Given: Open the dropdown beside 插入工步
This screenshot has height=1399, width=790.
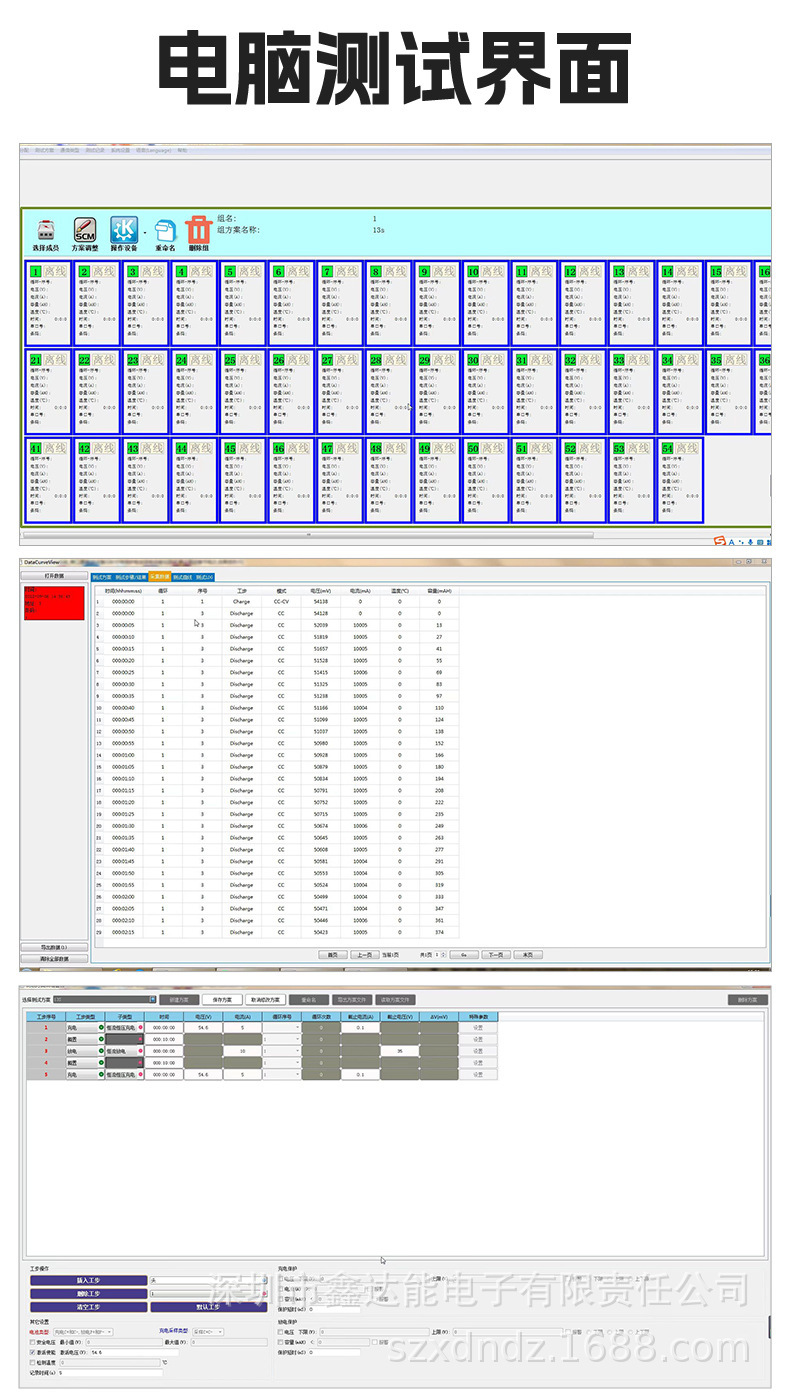Looking at the screenshot, I should (208, 1280).
